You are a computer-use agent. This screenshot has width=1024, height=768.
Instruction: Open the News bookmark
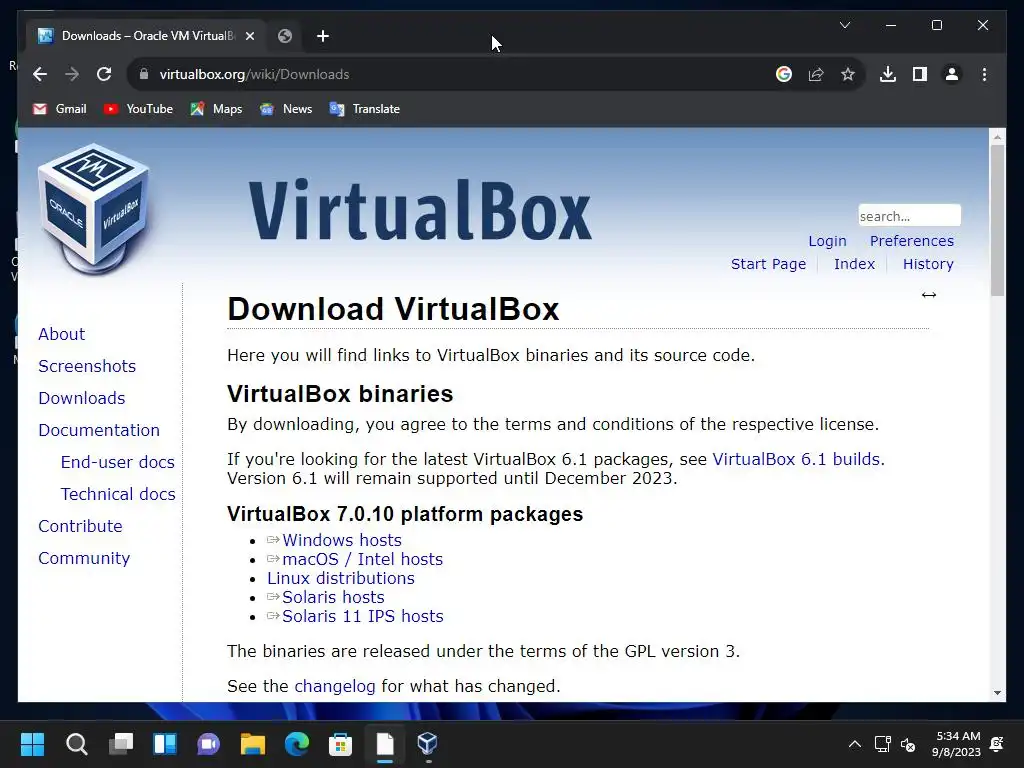[285, 109]
